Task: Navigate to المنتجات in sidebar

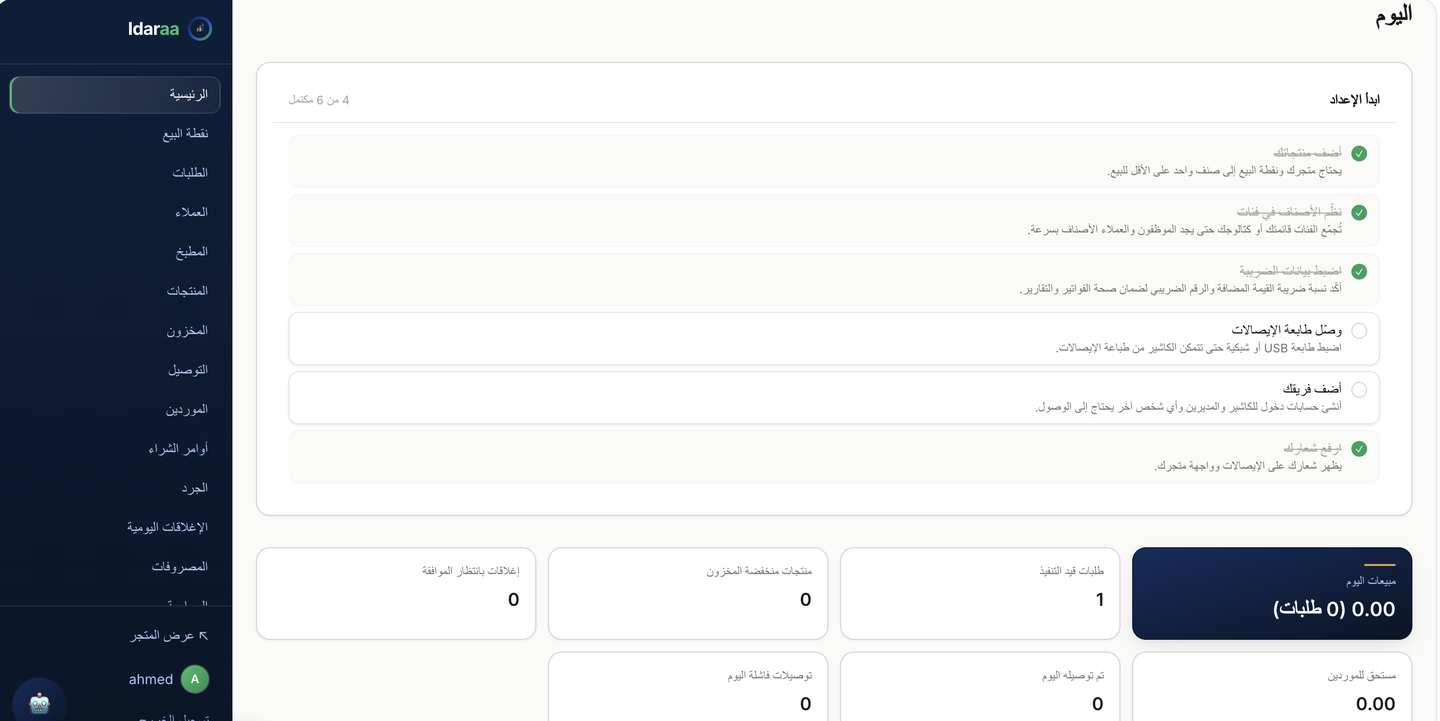Action: coord(115,291)
